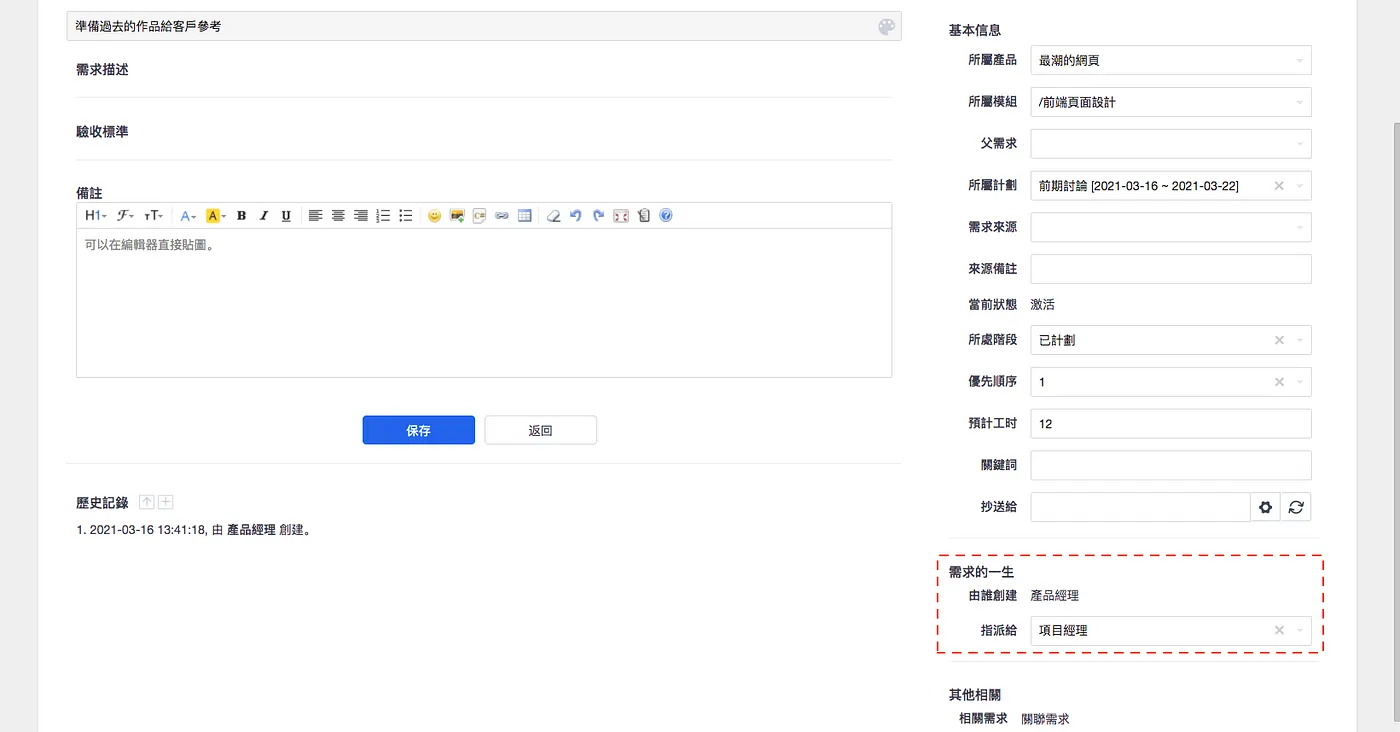Viewport: 1400px width, 732px height.
Task: Open the 所屬模組 dropdown
Action: pyautogui.click(x=1170, y=102)
